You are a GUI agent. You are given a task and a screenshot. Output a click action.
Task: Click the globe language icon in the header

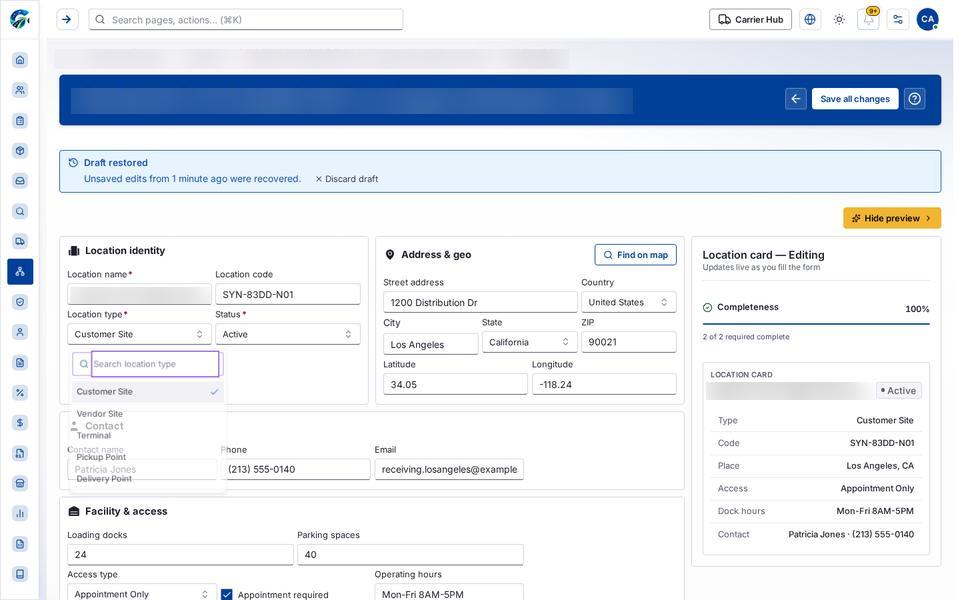[x=809, y=20]
